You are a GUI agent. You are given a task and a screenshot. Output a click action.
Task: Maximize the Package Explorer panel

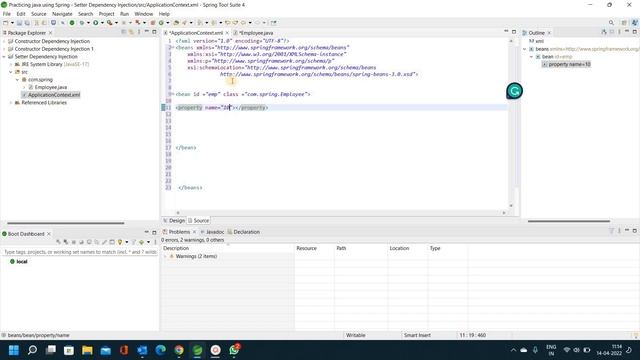pyautogui.click(x=154, y=32)
